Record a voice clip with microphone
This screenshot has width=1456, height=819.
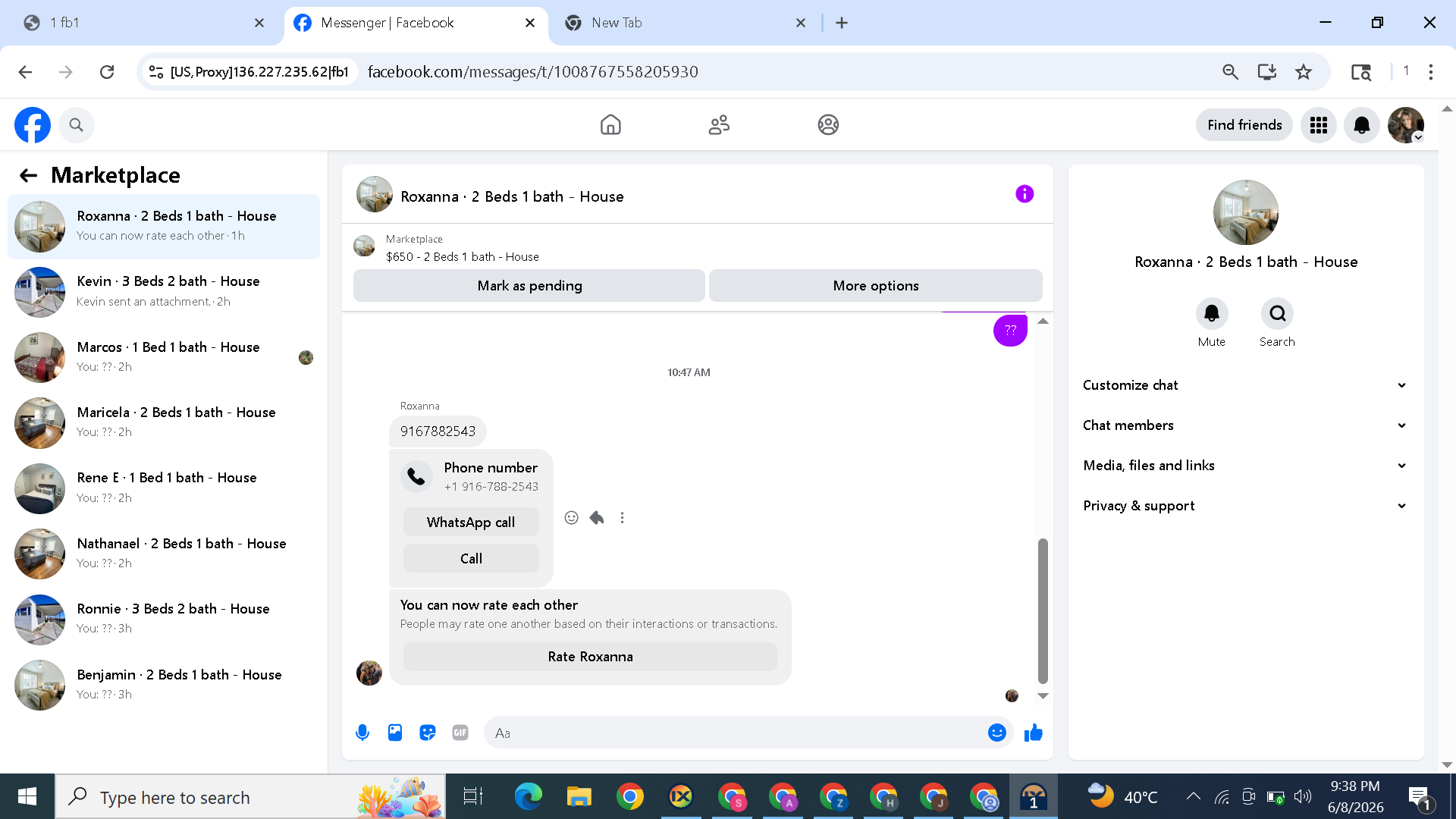362,733
